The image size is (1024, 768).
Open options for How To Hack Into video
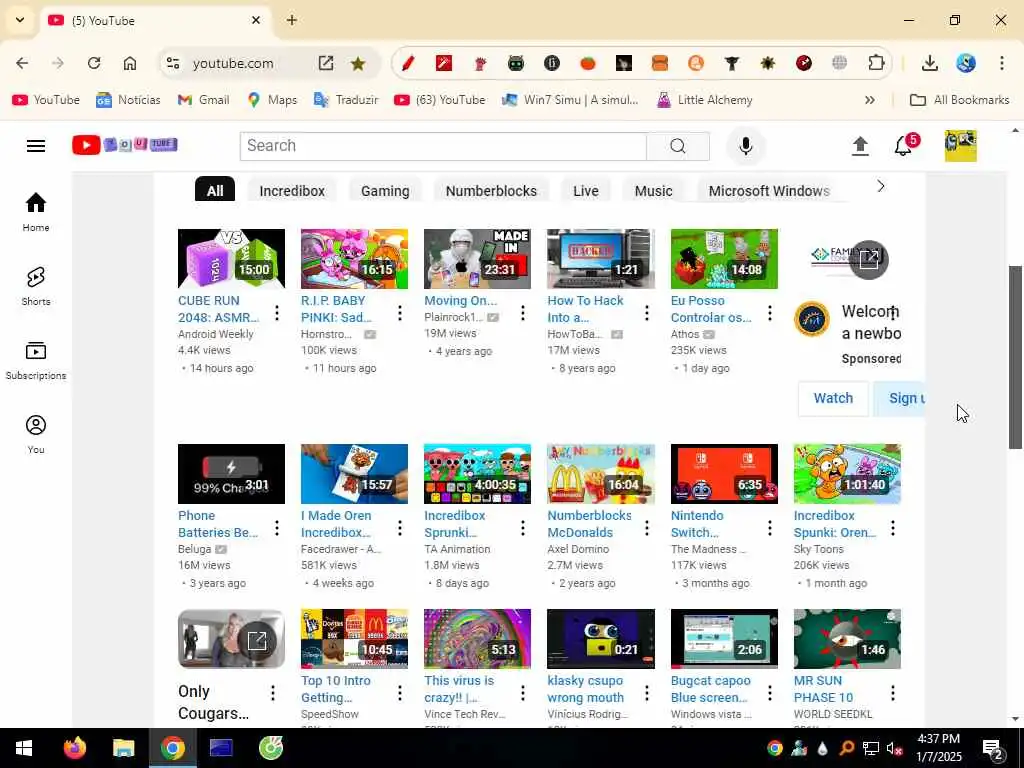coord(647,313)
